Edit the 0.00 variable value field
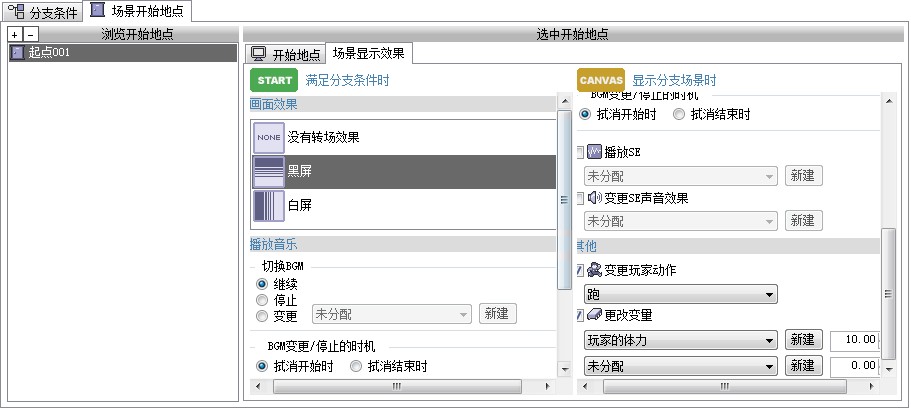Viewport: 911px width, 409px height. point(854,367)
